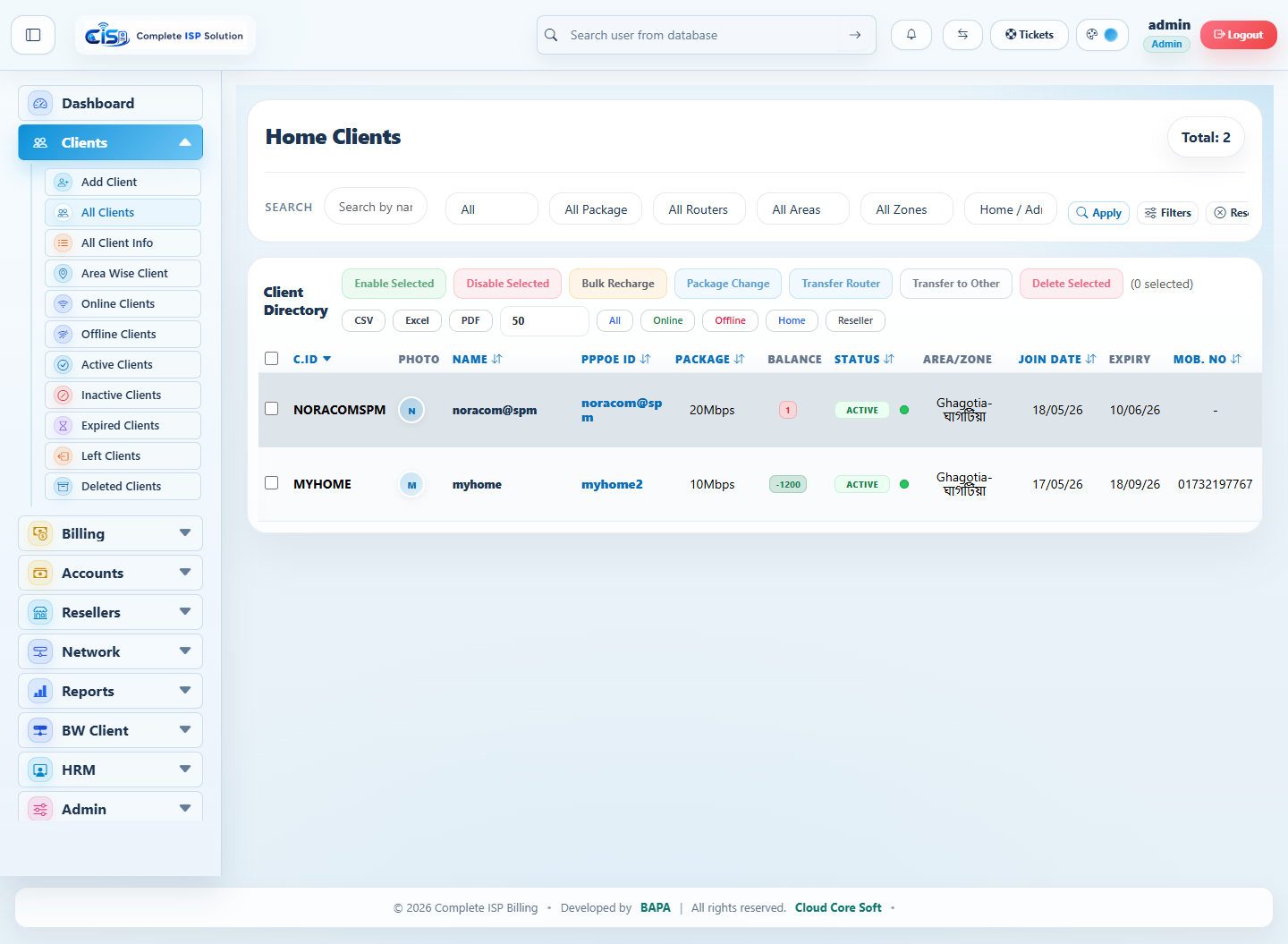Click the Inactive Clients blocked icon

coord(64,395)
